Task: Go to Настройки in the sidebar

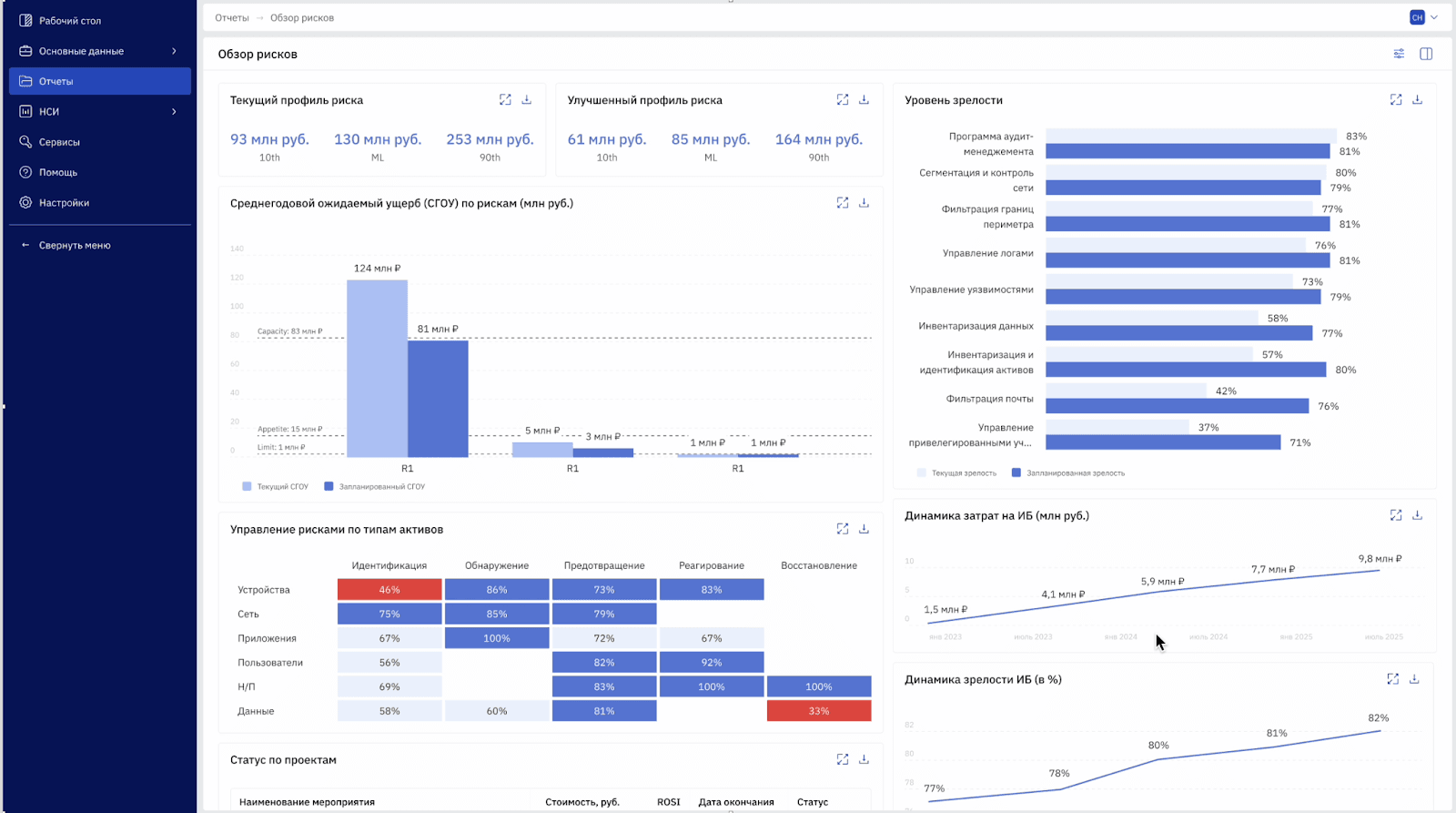Action: pyautogui.click(x=64, y=203)
